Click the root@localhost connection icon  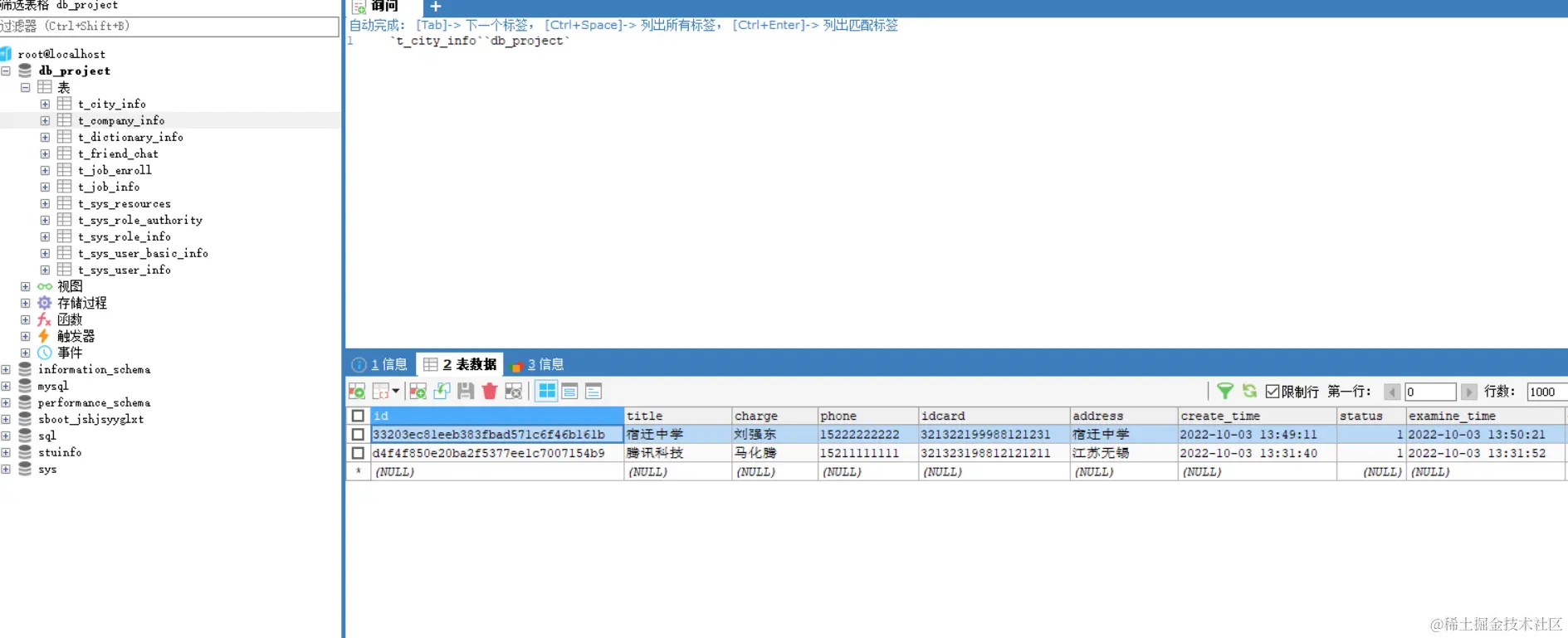pos(6,54)
